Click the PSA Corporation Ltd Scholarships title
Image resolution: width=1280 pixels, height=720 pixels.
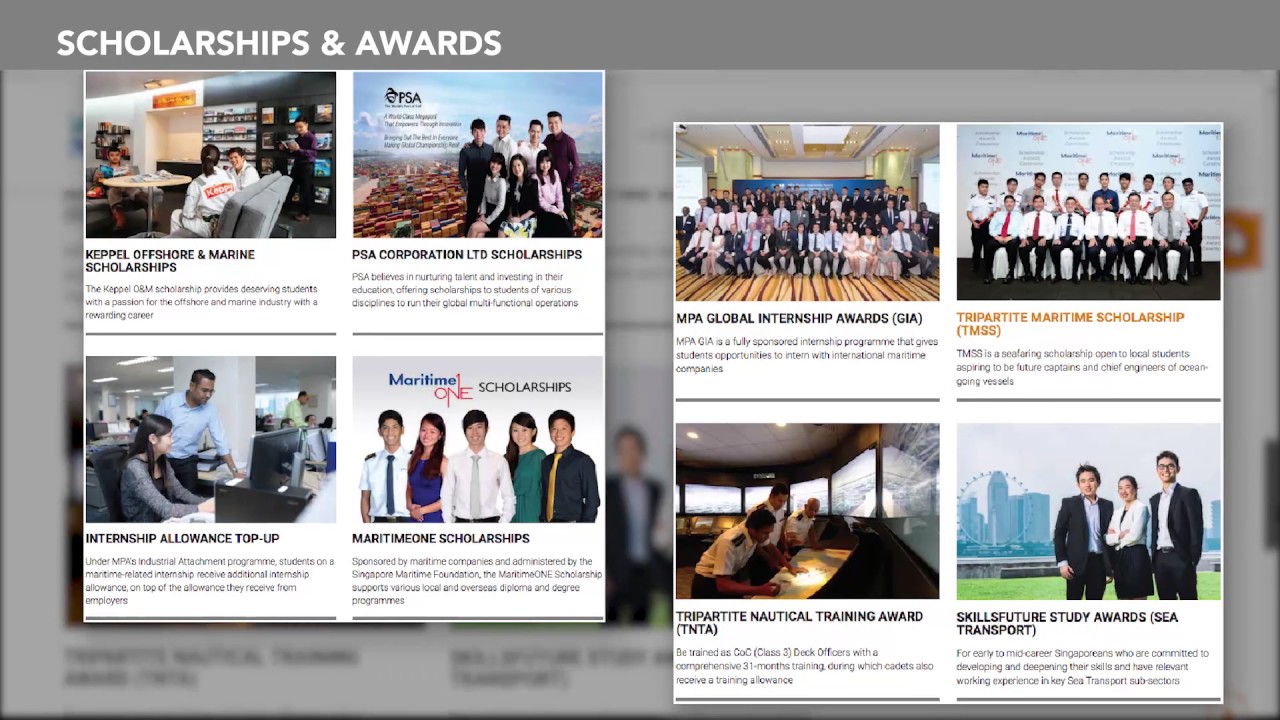[467, 255]
